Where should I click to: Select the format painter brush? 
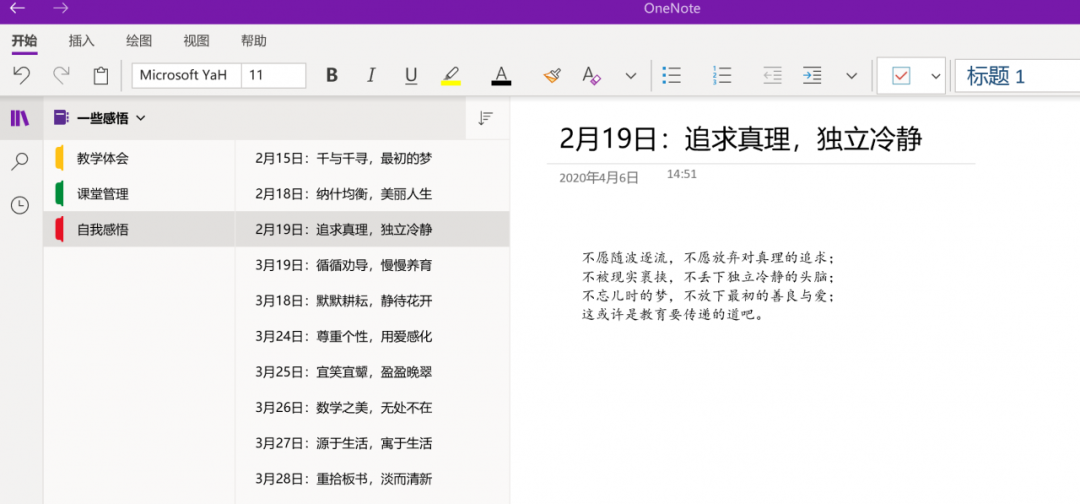pos(552,75)
